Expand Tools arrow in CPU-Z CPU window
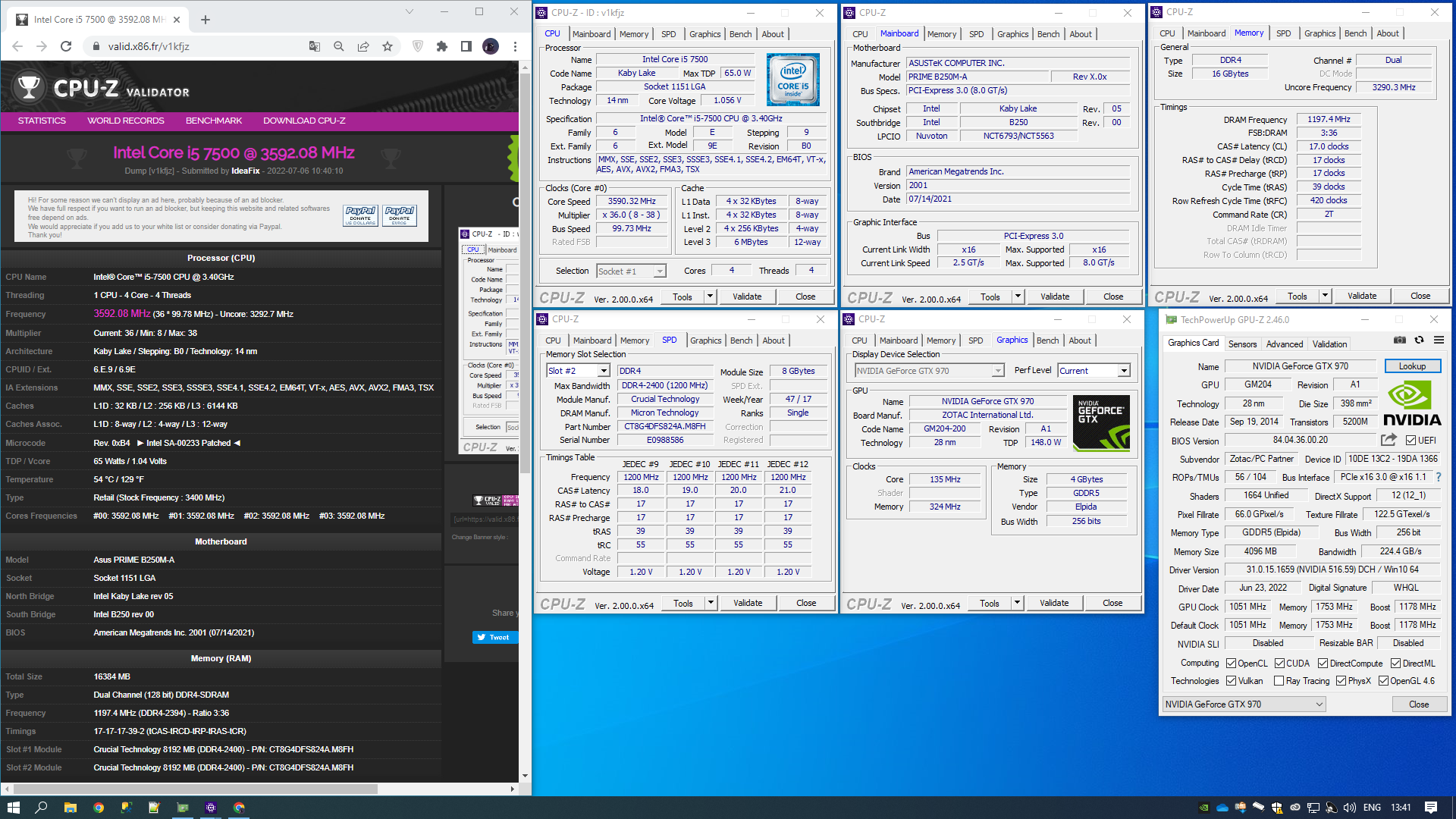1456x819 pixels. 711,297
